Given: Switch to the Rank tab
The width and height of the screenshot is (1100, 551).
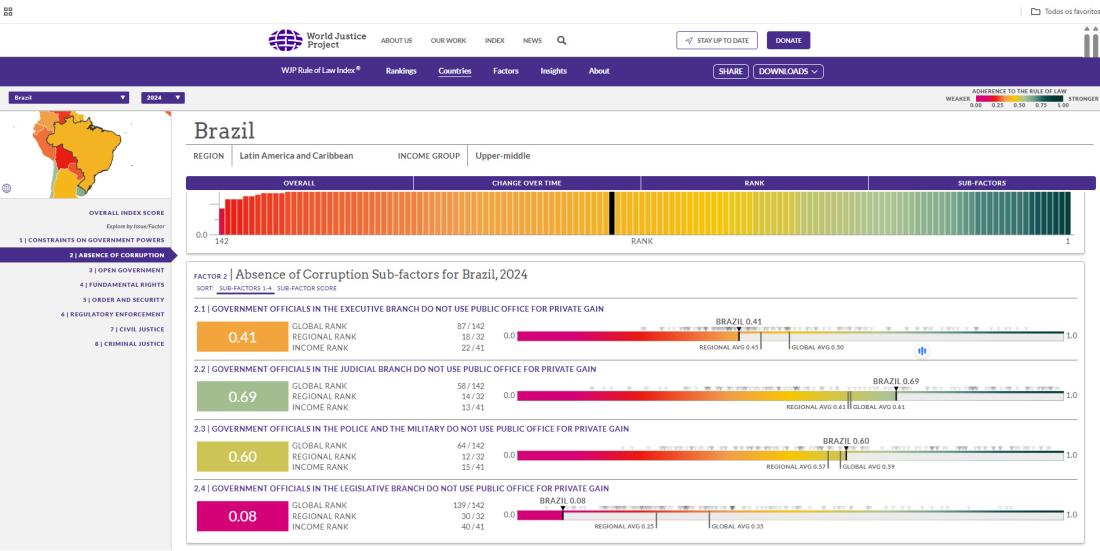Looking at the screenshot, I should [x=754, y=183].
